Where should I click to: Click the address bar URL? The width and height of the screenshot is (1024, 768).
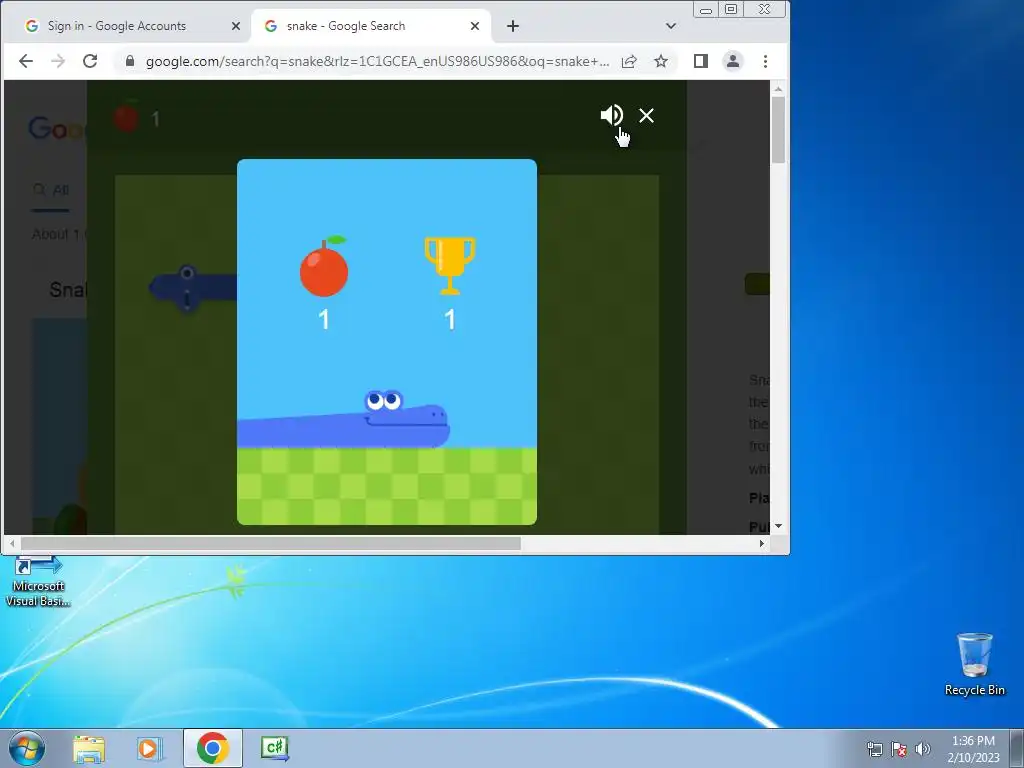click(x=377, y=61)
